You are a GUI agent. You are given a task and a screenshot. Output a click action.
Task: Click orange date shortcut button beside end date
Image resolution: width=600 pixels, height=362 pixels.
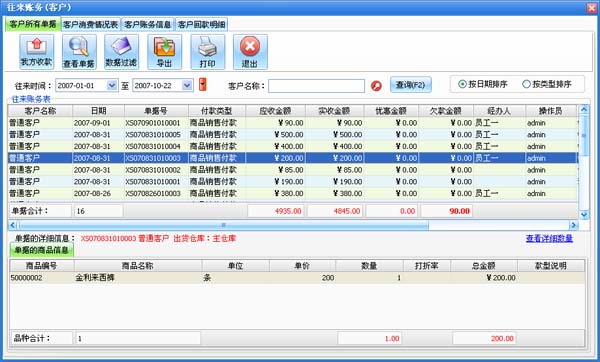click(203, 85)
